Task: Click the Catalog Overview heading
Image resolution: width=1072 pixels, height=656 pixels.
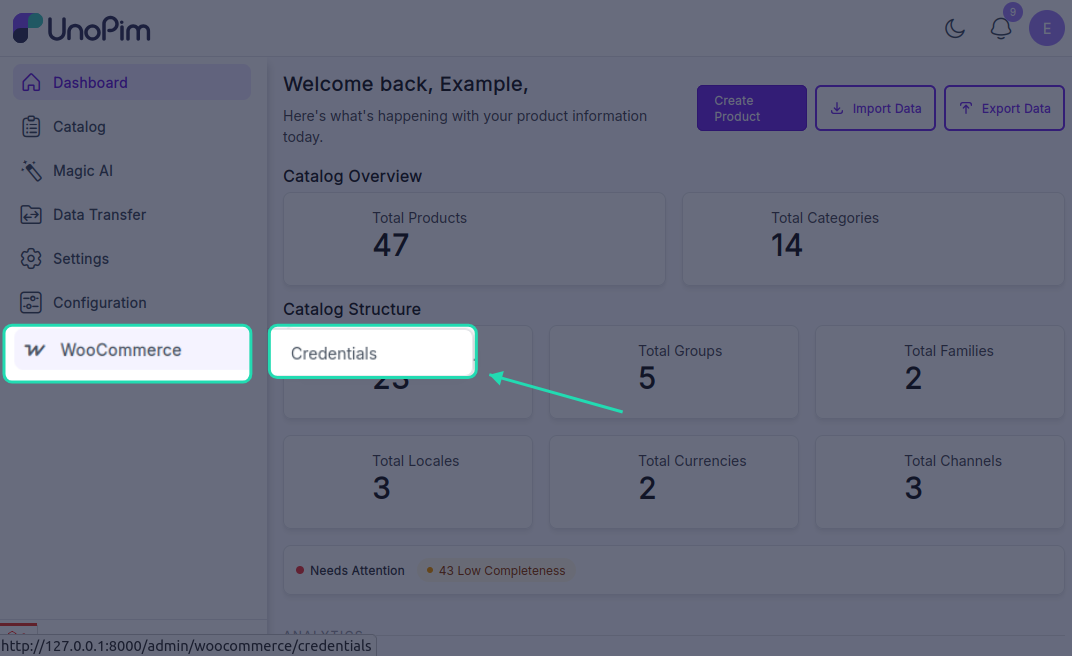Action: [x=352, y=176]
